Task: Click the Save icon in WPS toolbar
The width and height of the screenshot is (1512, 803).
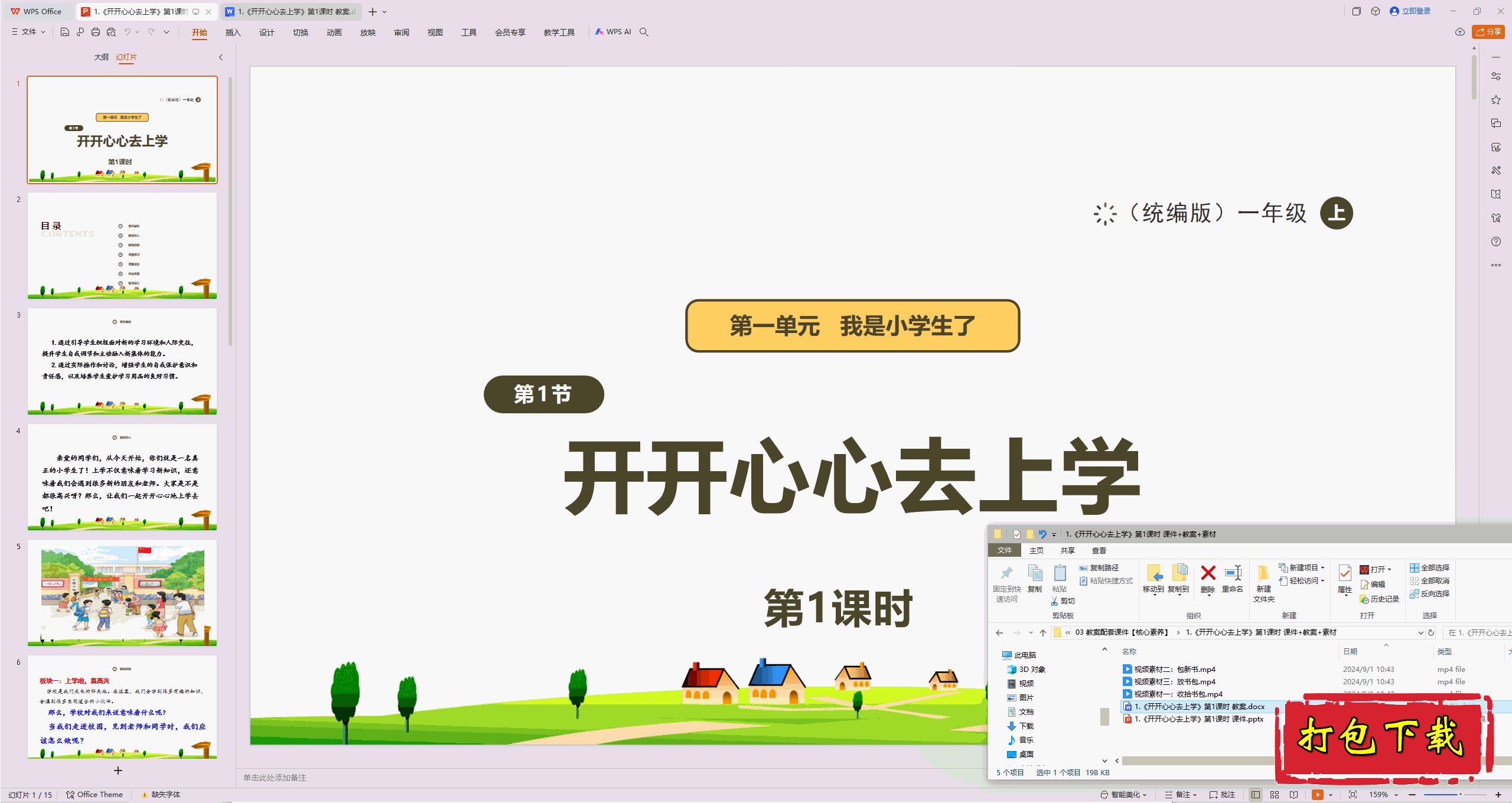Action: coord(65,32)
